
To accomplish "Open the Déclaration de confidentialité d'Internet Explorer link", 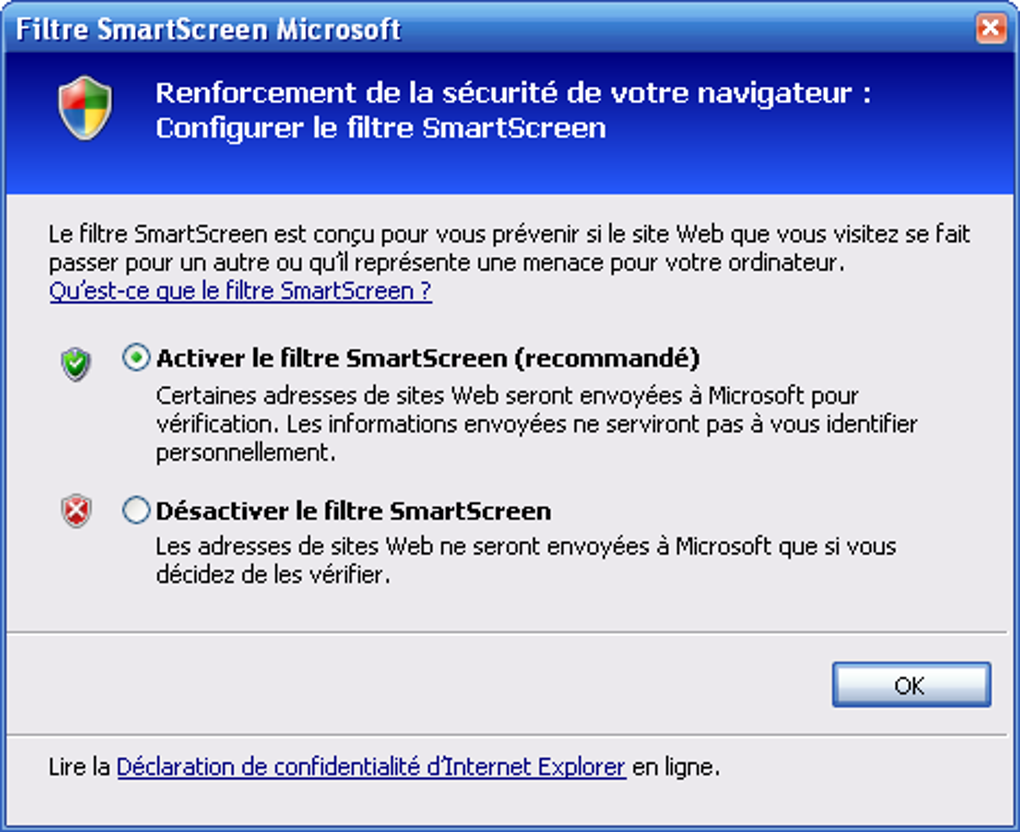I will pyautogui.click(x=371, y=767).
